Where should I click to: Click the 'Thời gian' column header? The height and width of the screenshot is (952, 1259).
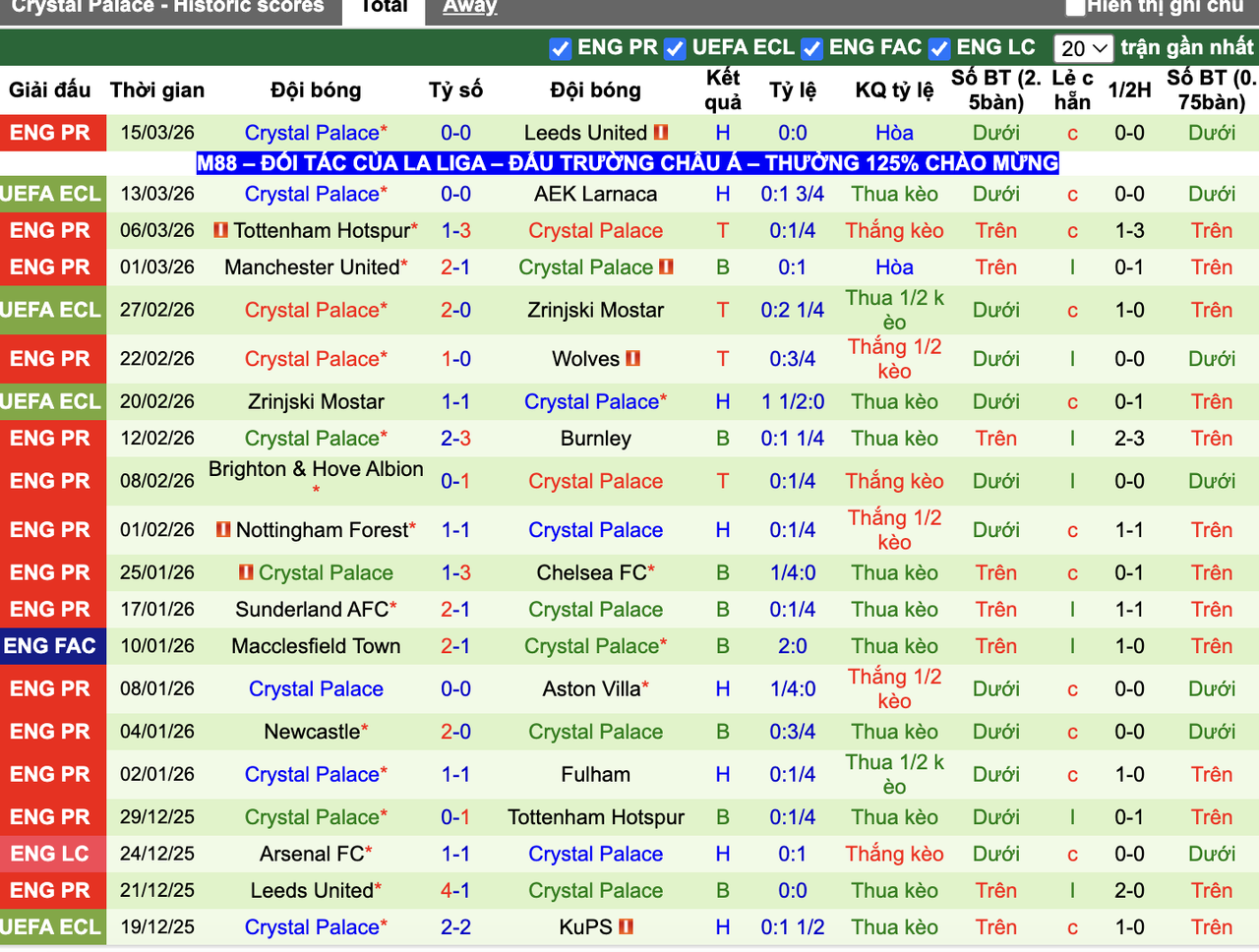click(x=157, y=90)
